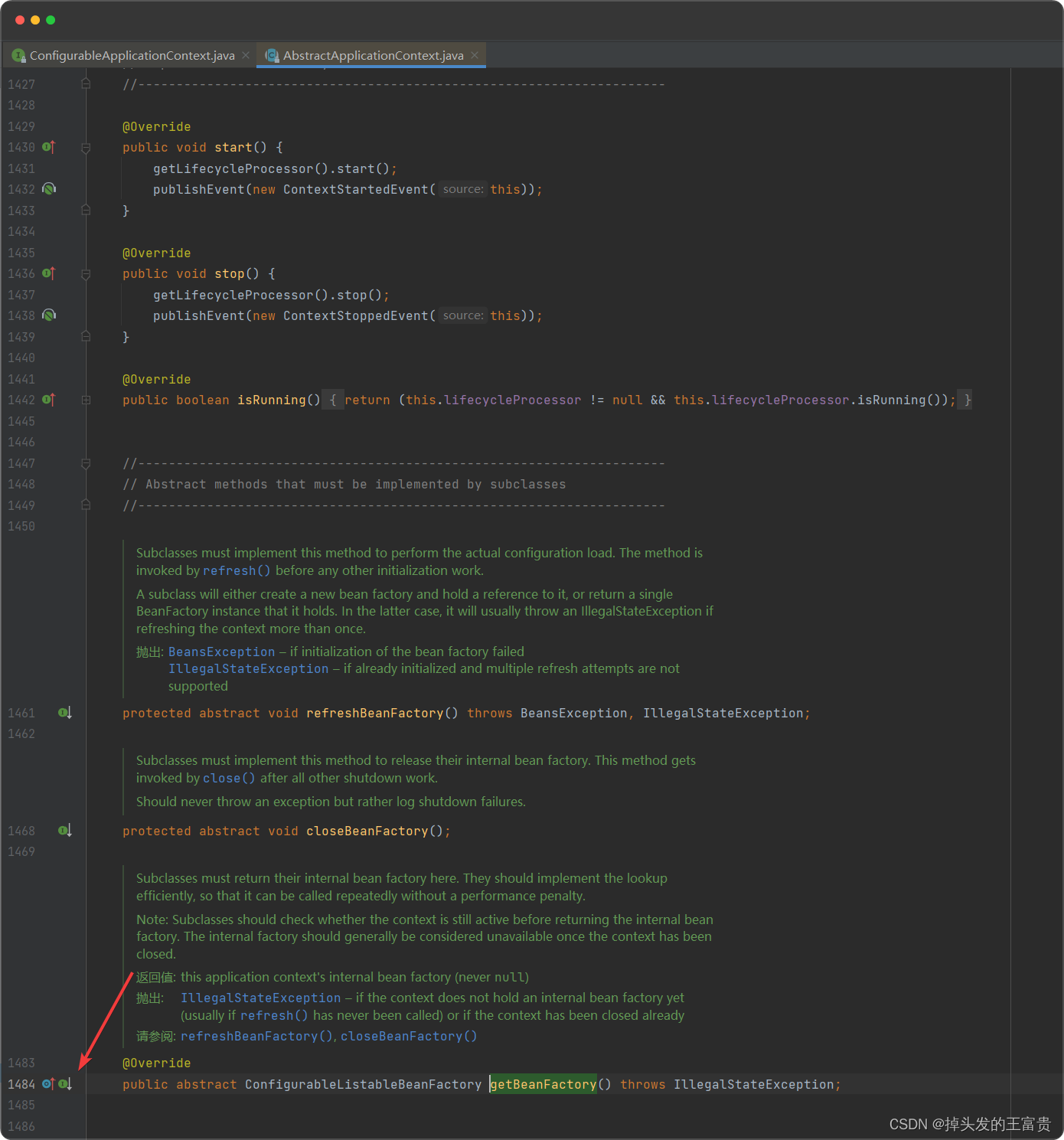Click the refreshBeanFactory method name on line 1461
Image resolution: width=1064 pixels, height=1140 pixels.
(374, 713)
